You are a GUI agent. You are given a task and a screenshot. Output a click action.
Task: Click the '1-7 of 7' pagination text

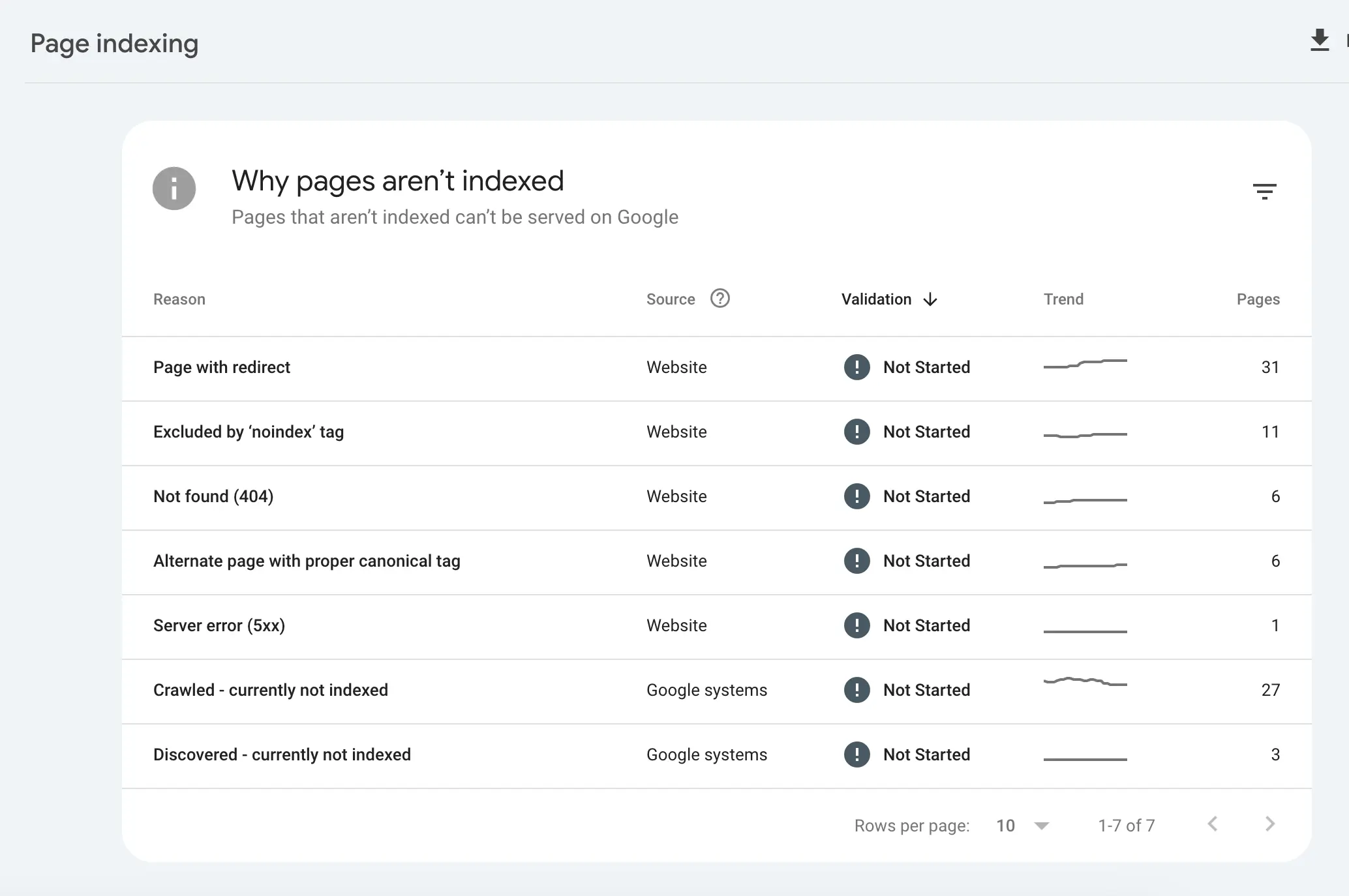point(1127,826)
